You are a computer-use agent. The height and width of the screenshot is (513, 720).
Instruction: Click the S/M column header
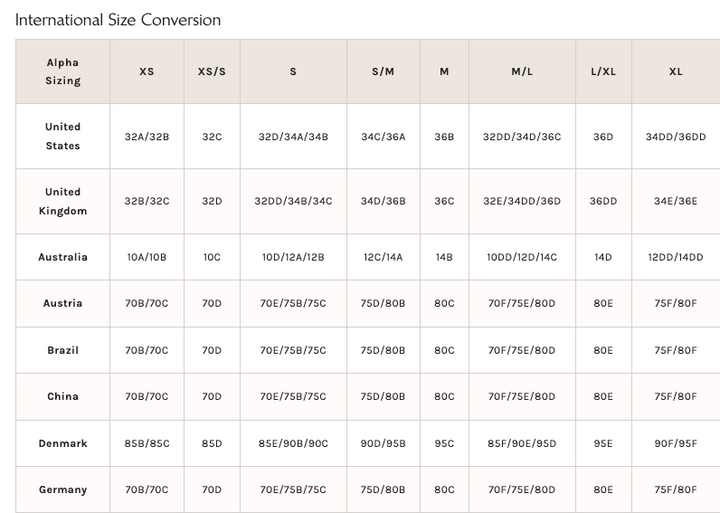[x=383, y=72]
